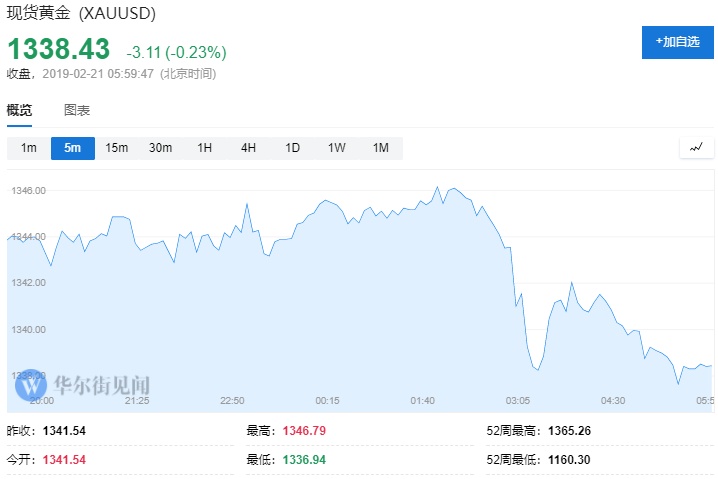Click the 1346.00 y-axis label
This screenshot has width=718, height=479.
tap(29, 190)
